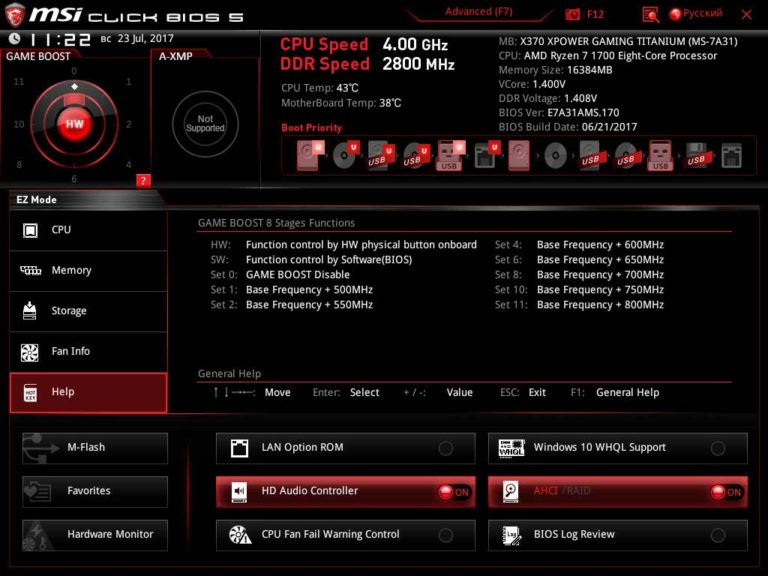The height and width of the screenshot is (576, 768).
Task: Open the CPU section in EZ Mode
Action: pyautogui.click(x=88, y=230)
